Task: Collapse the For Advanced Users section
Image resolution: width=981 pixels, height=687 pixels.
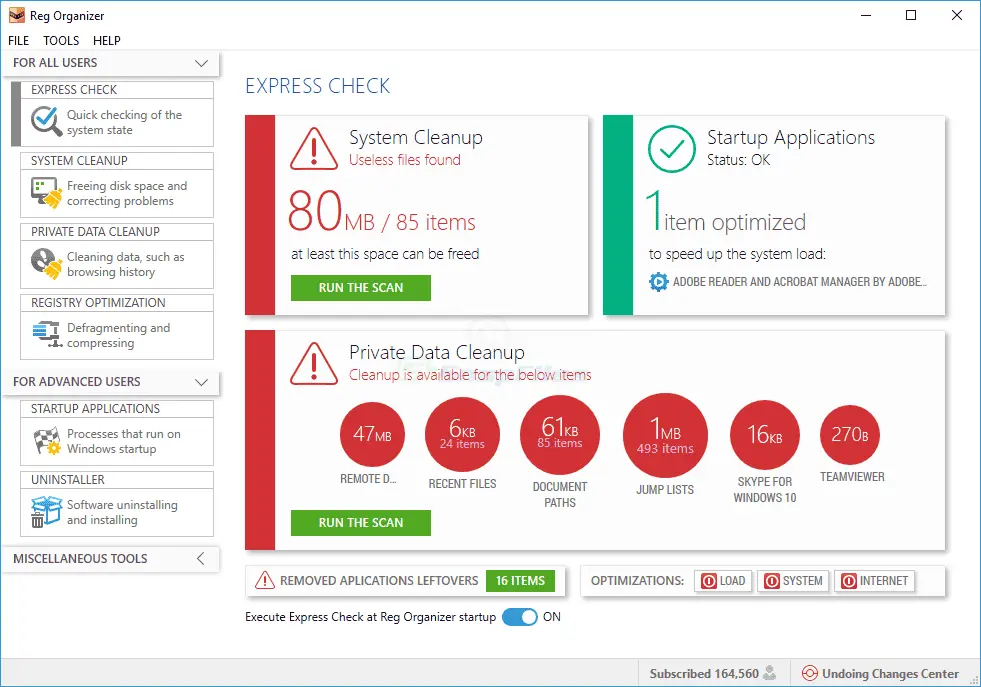Action: pyautogui.click(x=201, y=382)
